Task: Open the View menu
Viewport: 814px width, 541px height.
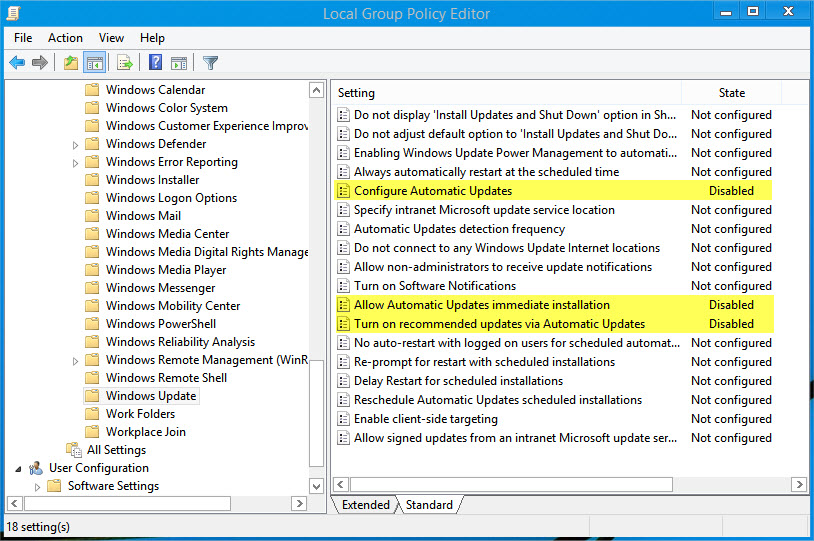Action: point(111,38)
